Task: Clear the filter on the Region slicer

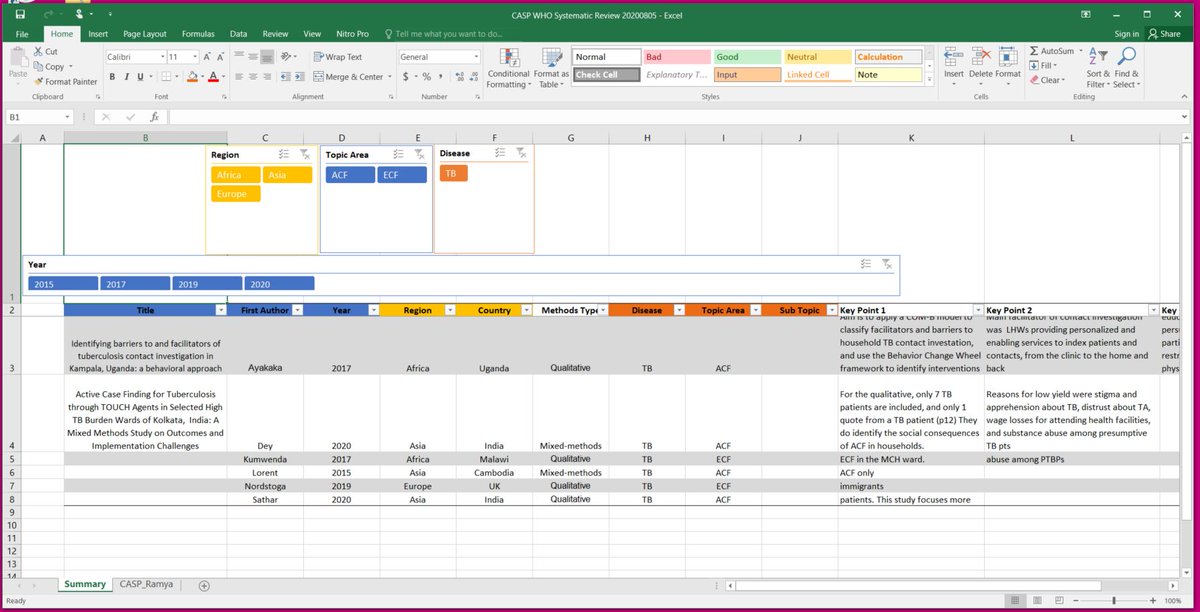Action: pos(303,155)
